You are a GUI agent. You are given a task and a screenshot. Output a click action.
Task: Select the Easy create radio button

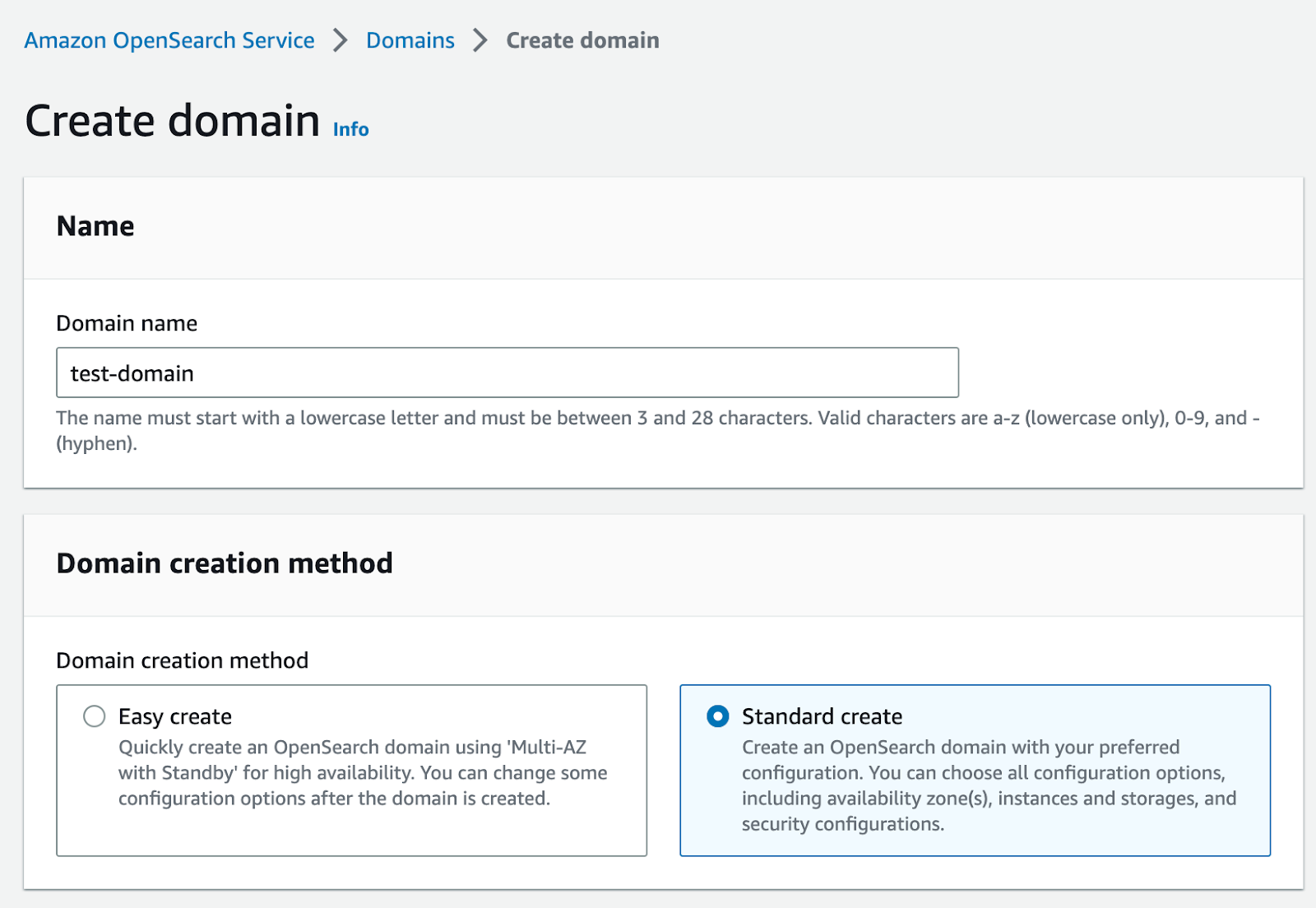pyautogui.click(x=95, y=716)
